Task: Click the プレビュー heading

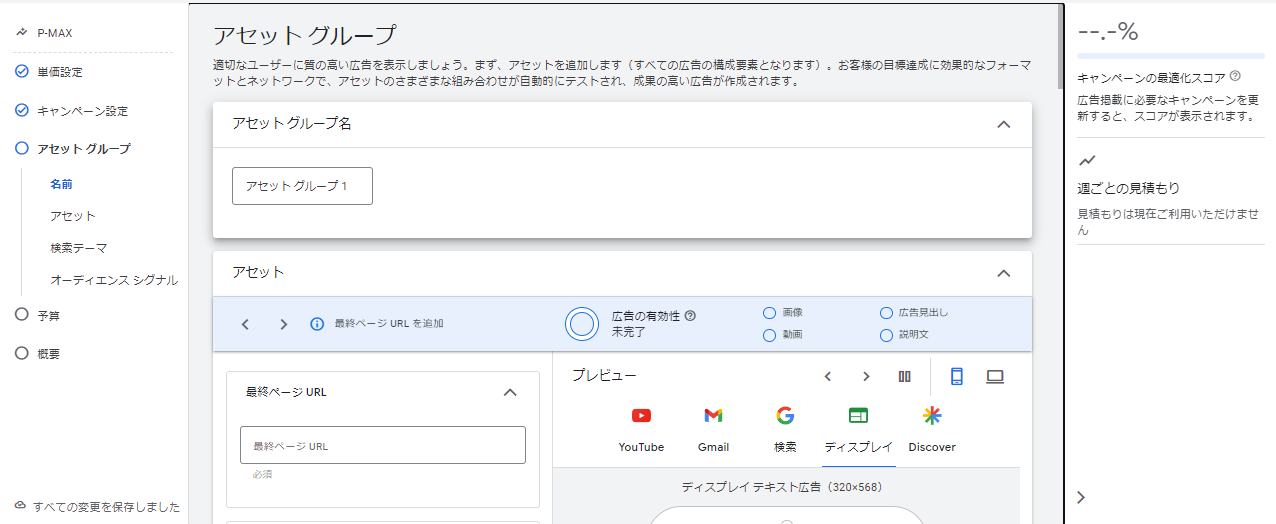Action: (604, 376)
